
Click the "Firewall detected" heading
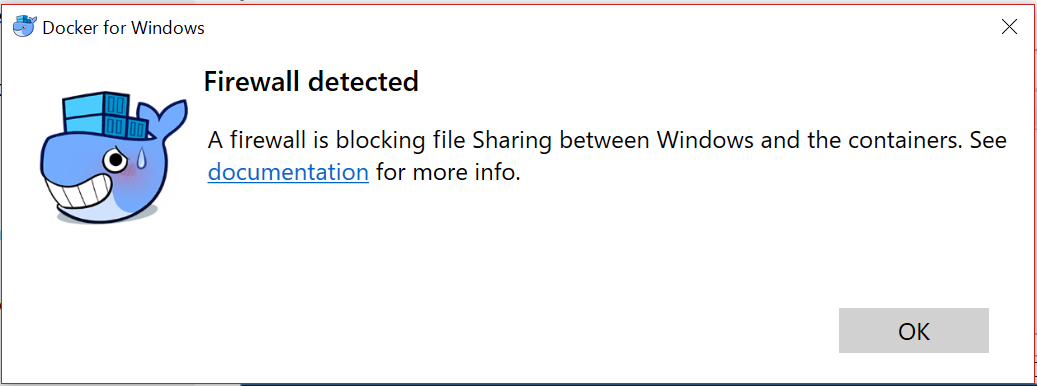click(x=311, y=82)
